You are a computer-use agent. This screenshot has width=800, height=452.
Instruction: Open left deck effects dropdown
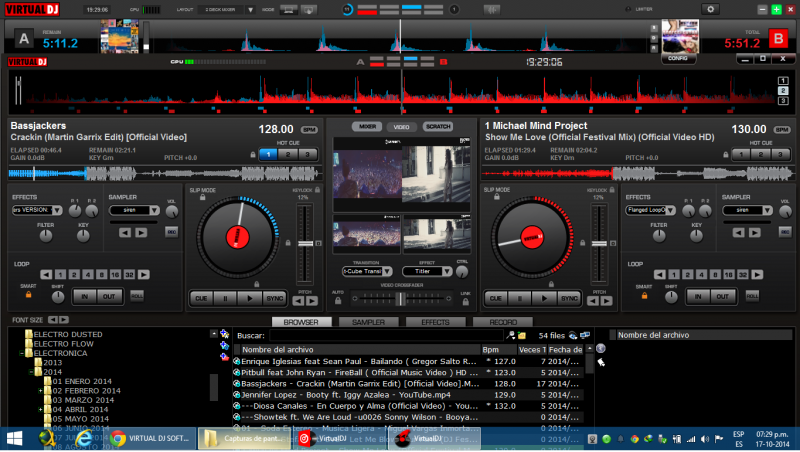click(58, 210)
